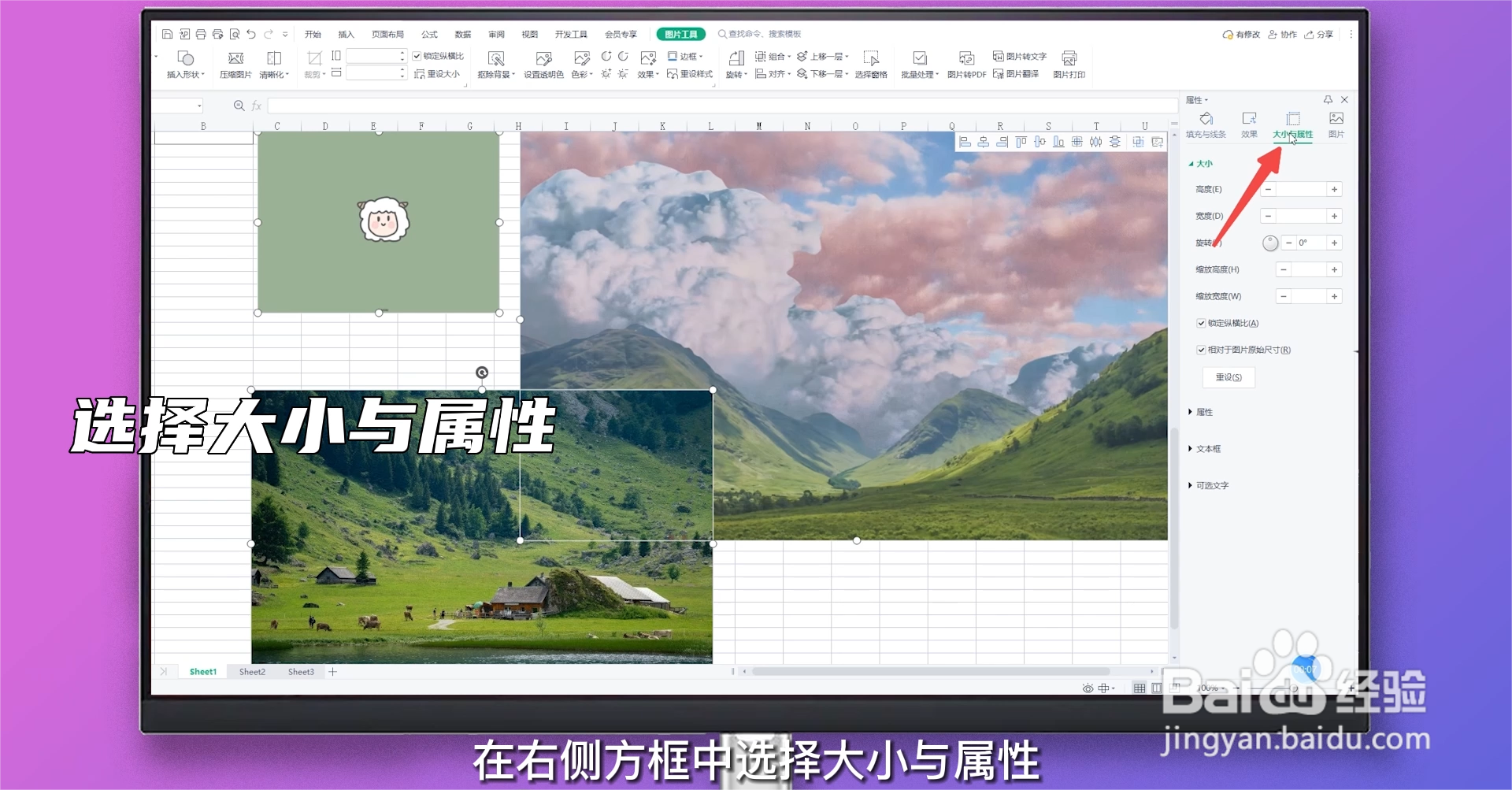
Task: Click the formula bar zoom/search icon
Action: click(x=239, y=106)
